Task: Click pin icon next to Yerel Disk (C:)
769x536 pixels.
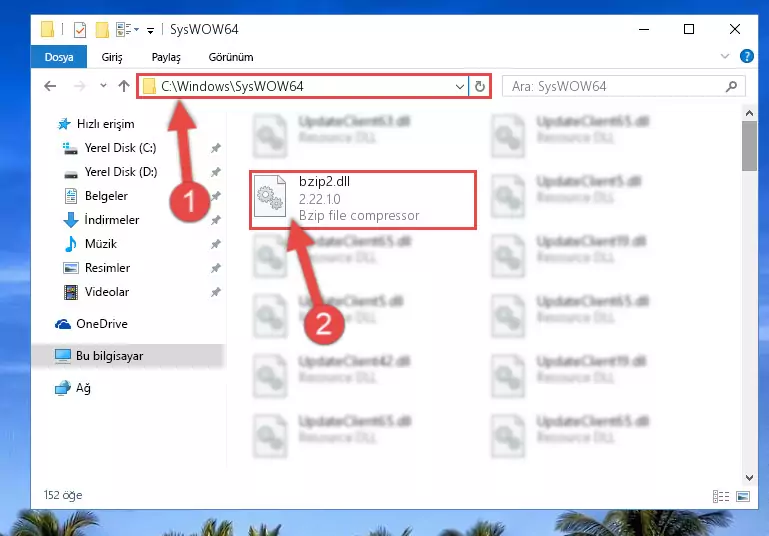Action: coord(216,148)
